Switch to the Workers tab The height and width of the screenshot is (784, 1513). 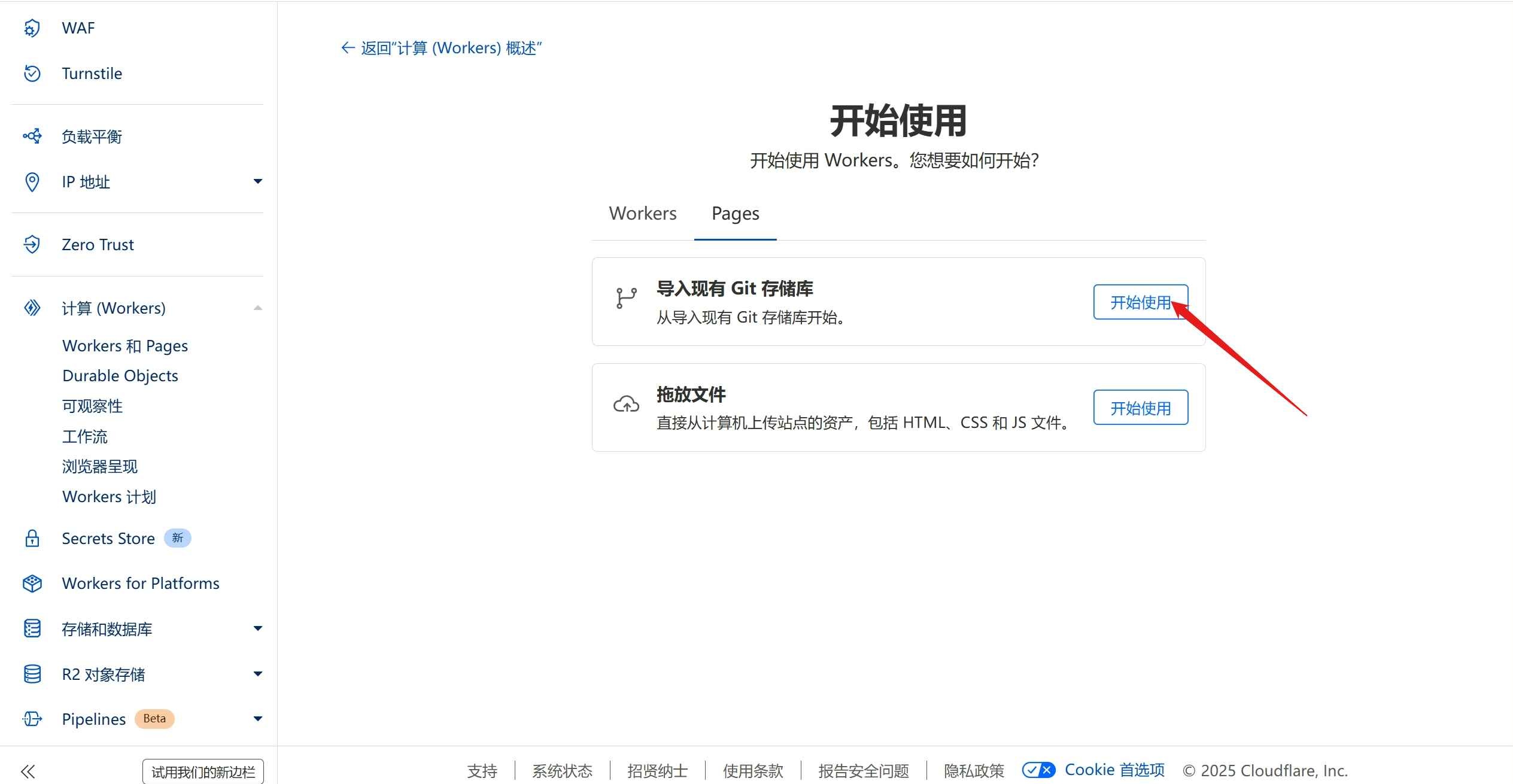pos(643,214)
